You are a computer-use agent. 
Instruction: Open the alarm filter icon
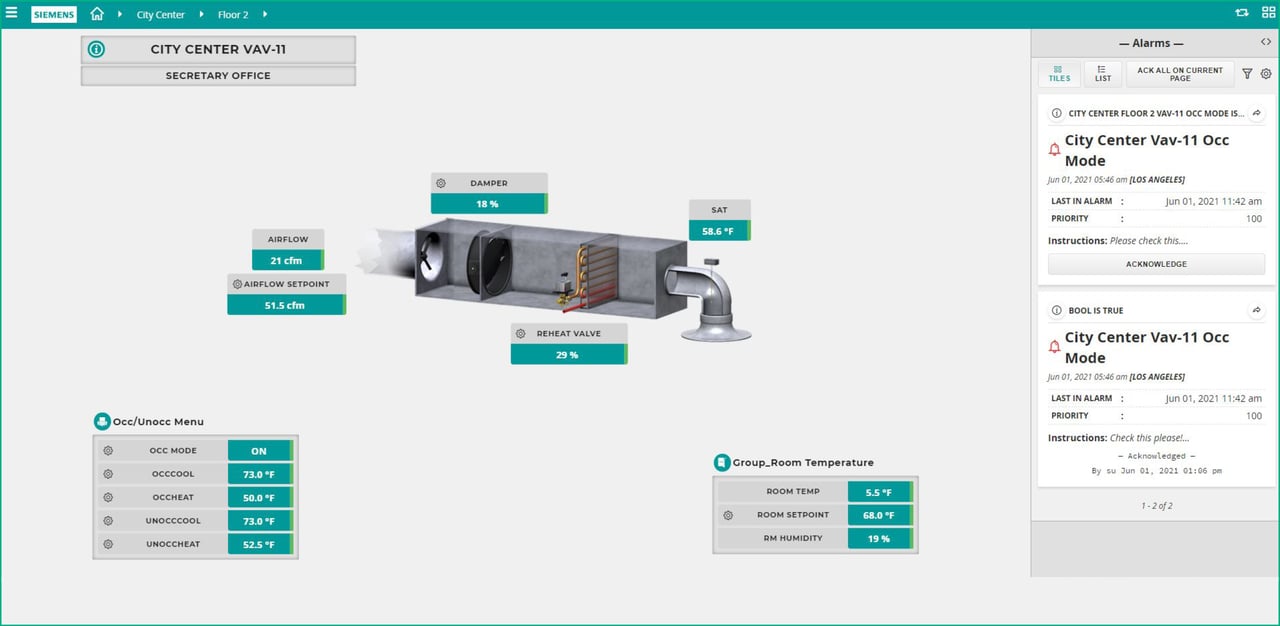[1246, 73]
